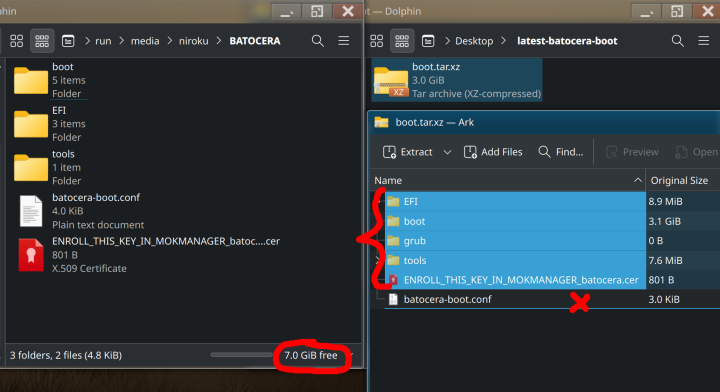Select compact view mode in right Dolphin
Image resolution: width=720 pixels, height=392 pixels.
[x=402, y=41]
